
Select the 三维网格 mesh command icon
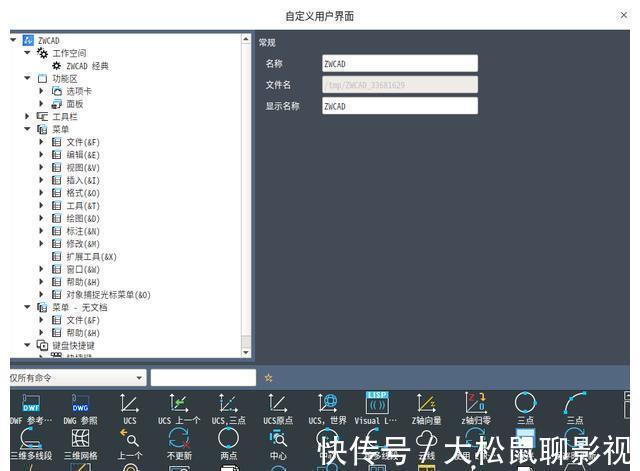coord(80,438)
